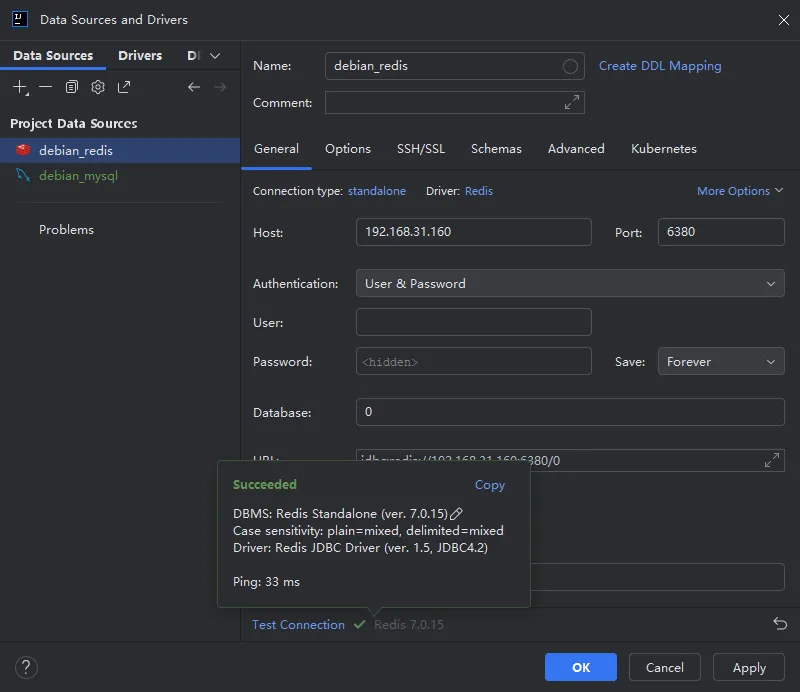The height and width of the screenshot is (692, 800).
Task: Show hidden tabs with the chevron dropdown
Action: point(215,56)
